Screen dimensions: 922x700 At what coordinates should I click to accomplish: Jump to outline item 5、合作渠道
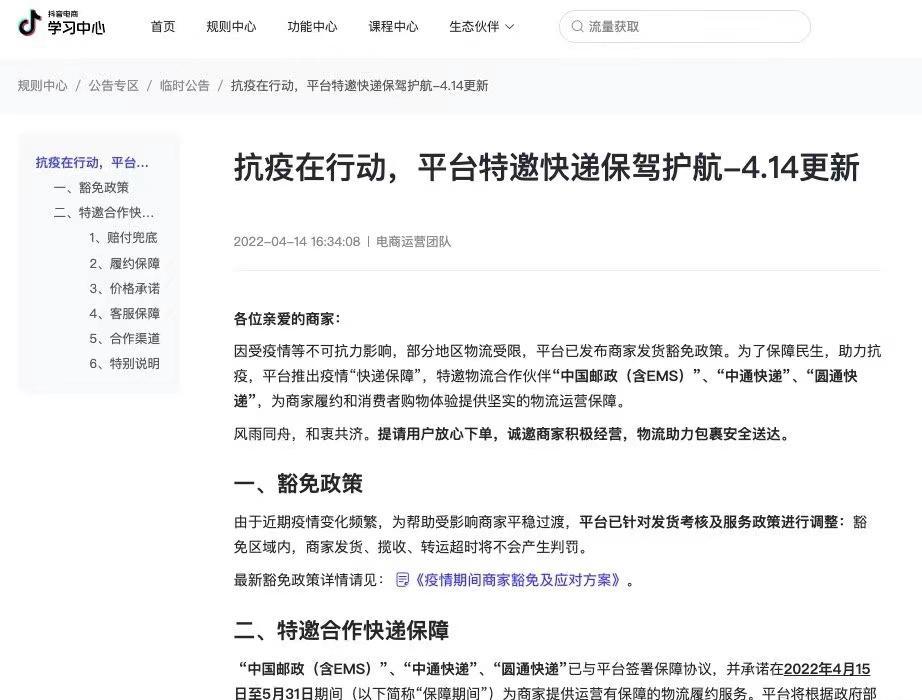[x=125, y=338]
